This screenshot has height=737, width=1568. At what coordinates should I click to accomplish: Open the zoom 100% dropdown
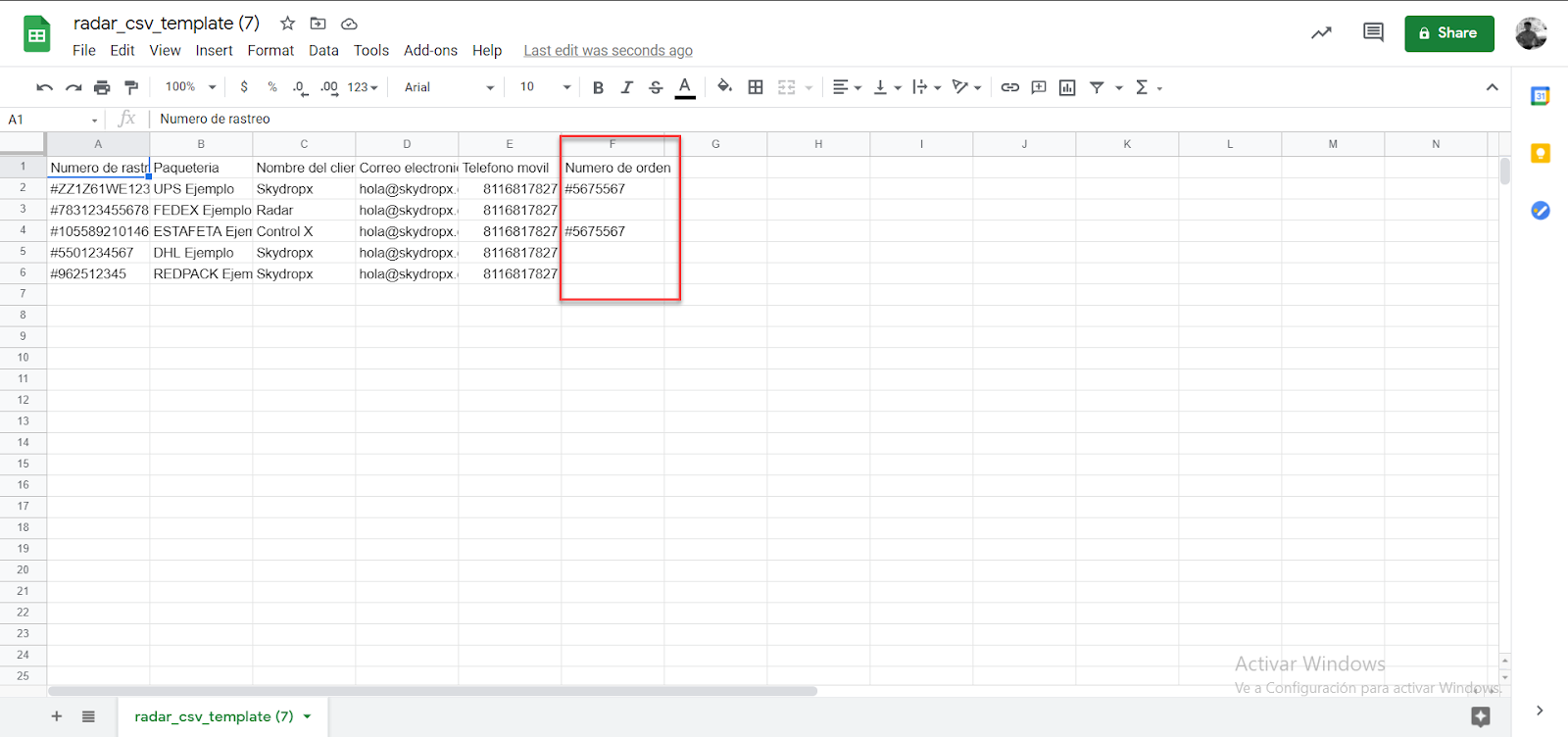click(190, 87)
